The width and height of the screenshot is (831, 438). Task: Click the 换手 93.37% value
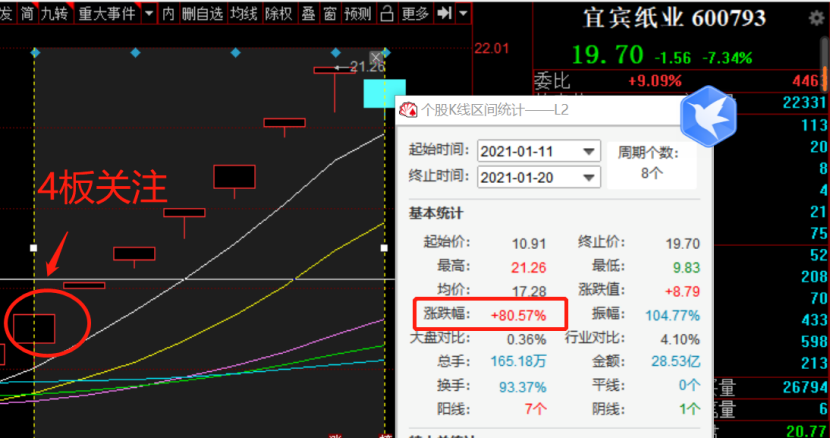522,387
